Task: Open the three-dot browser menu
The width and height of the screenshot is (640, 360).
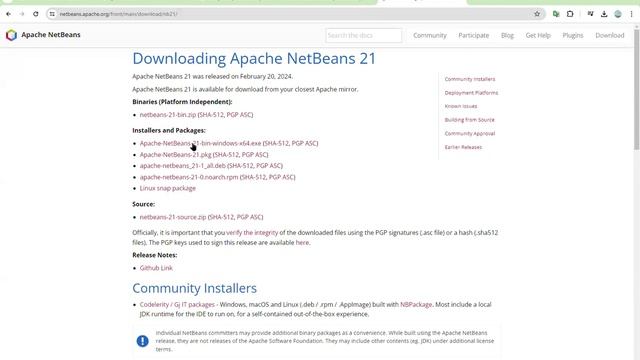Action: coord(631,14)
